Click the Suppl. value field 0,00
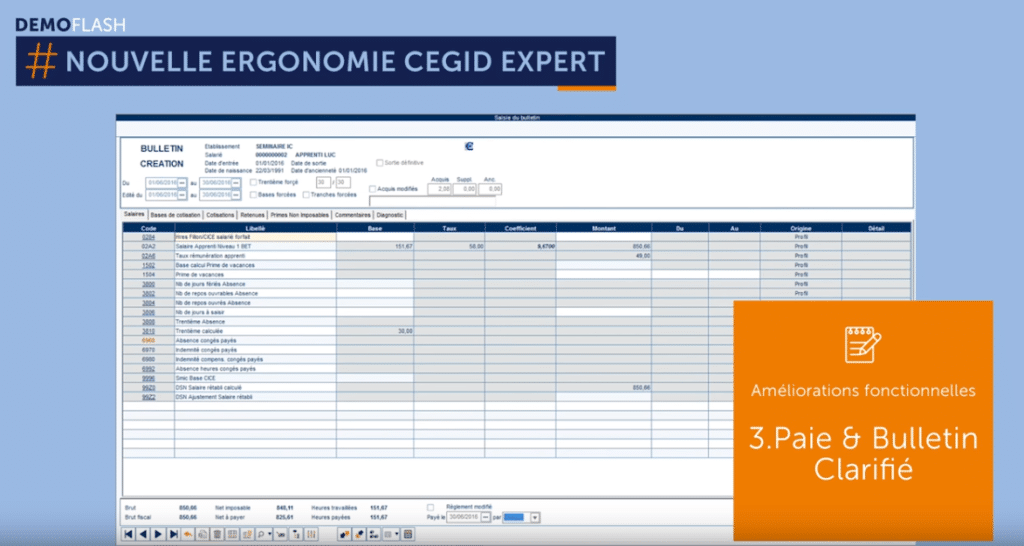 coord(465,189)
